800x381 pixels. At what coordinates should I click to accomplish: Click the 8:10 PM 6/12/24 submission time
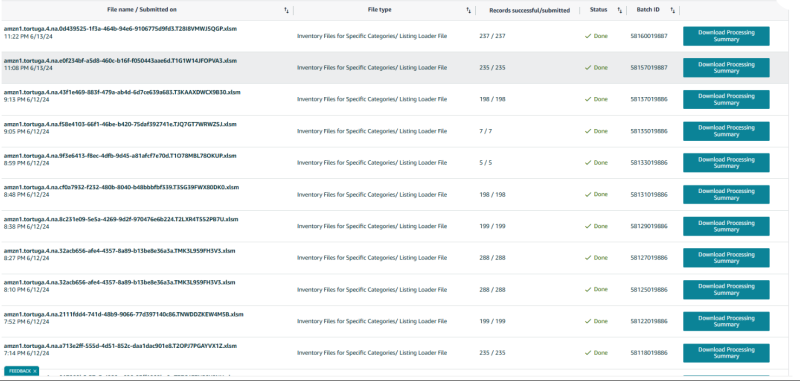[x=27, y=290]
